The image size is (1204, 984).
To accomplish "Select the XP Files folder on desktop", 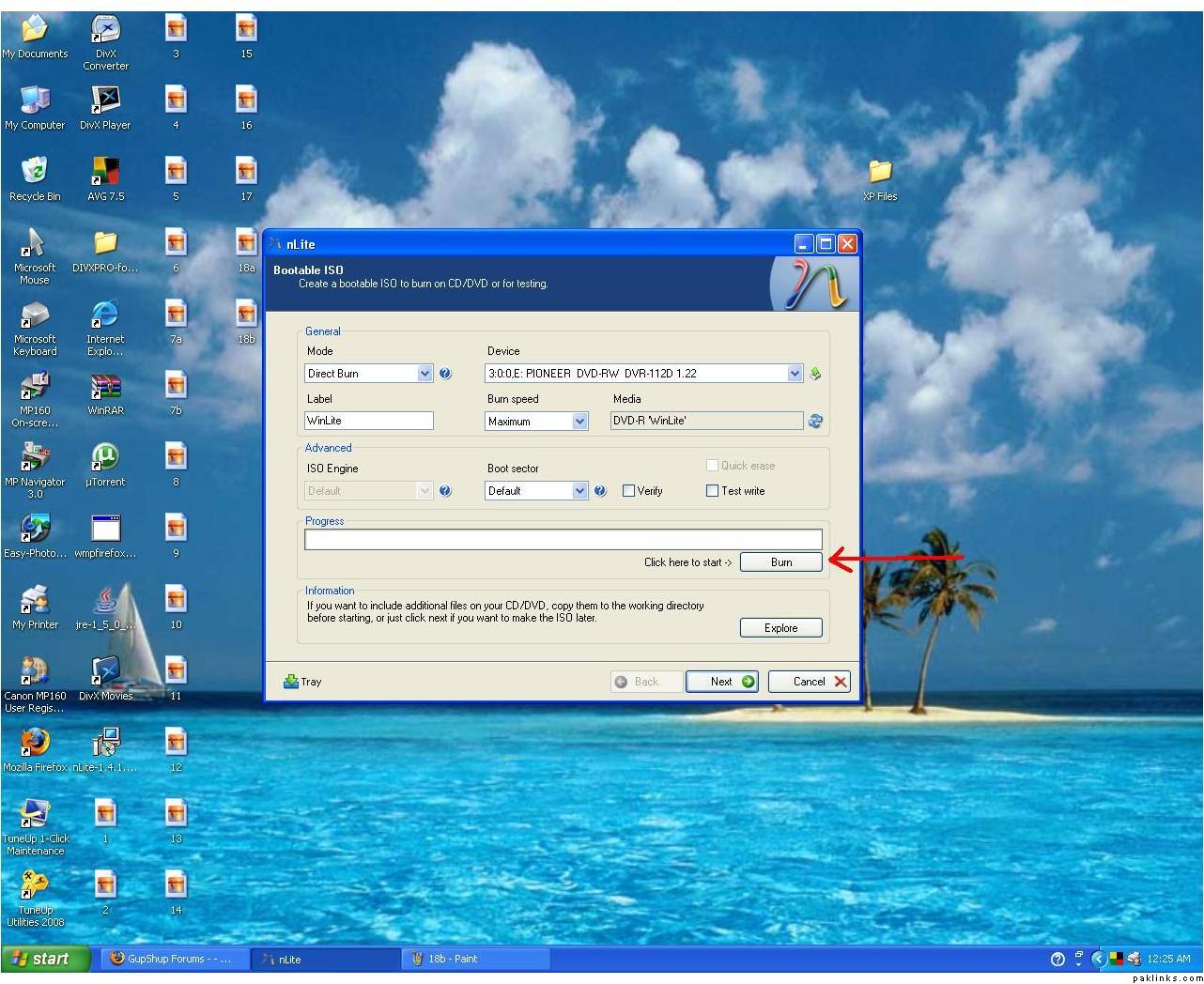I will click(x=880, y=173).
